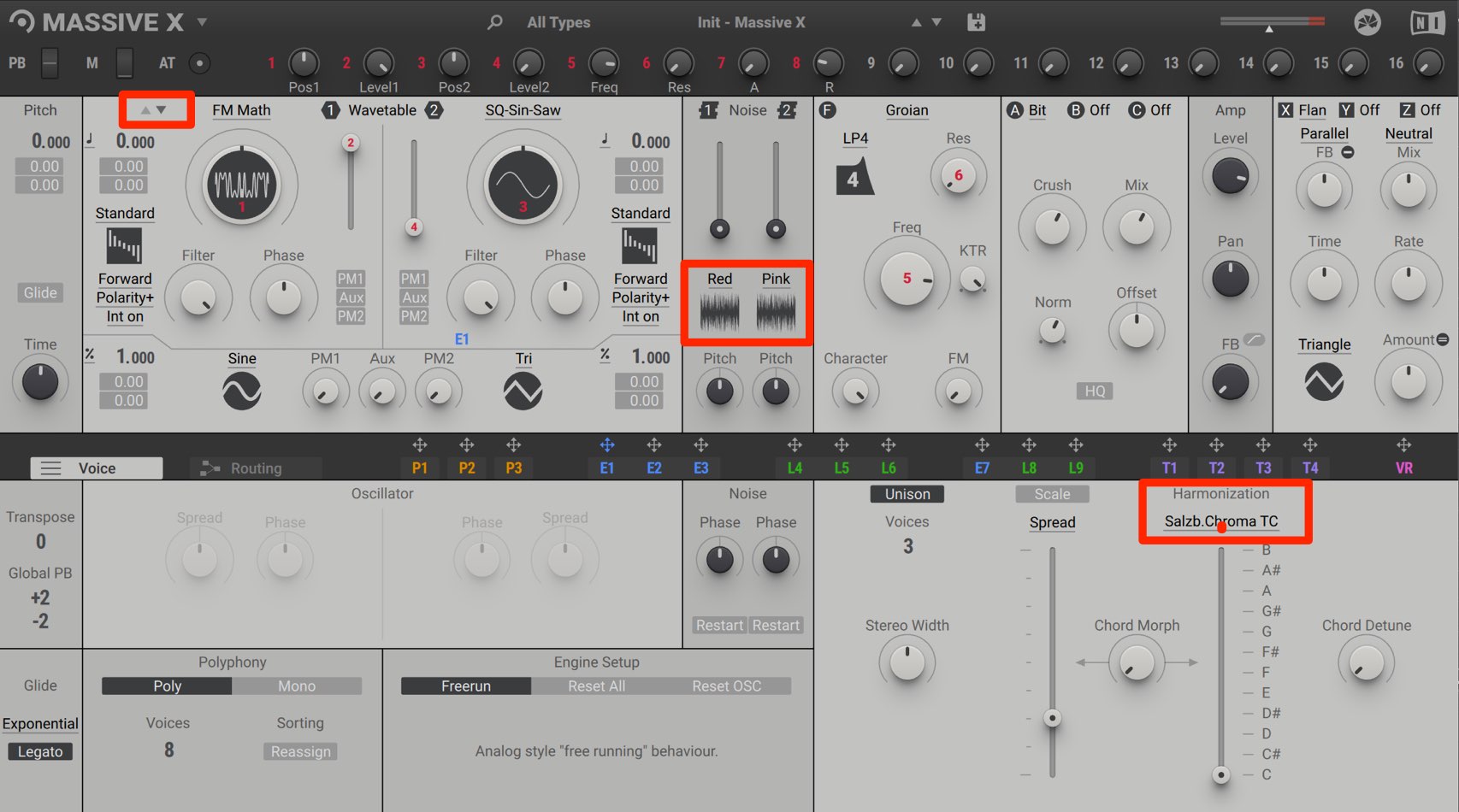
Task: Click the search magnifier icon
Action: pos(494,22)
